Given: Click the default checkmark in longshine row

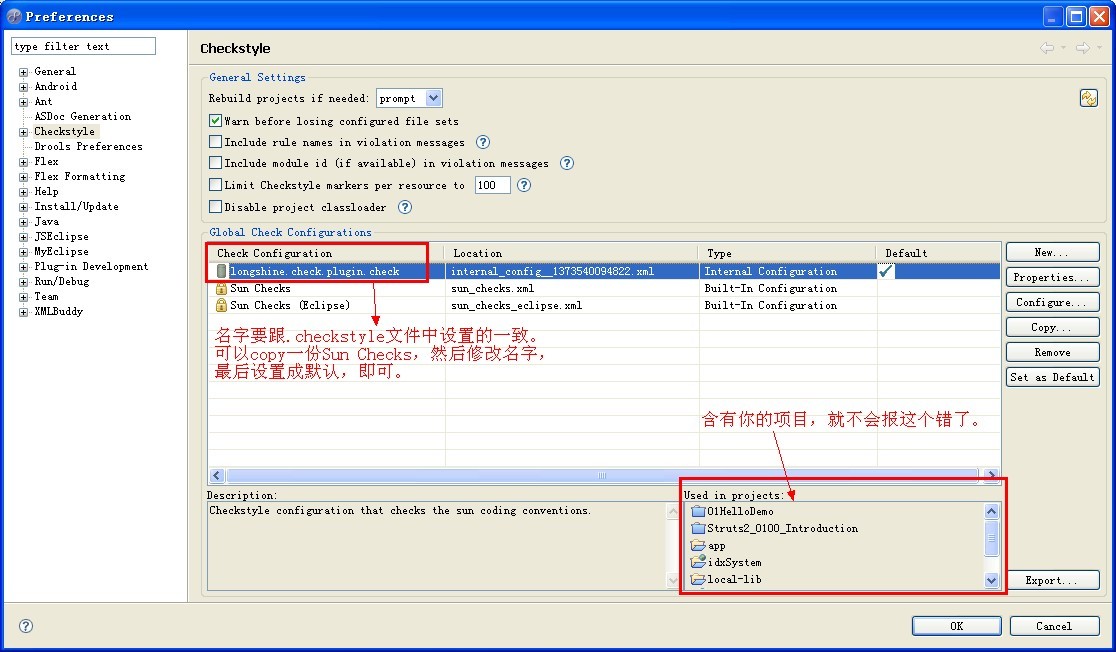Looking at the screenshot, I should click(x=886, y=271).
